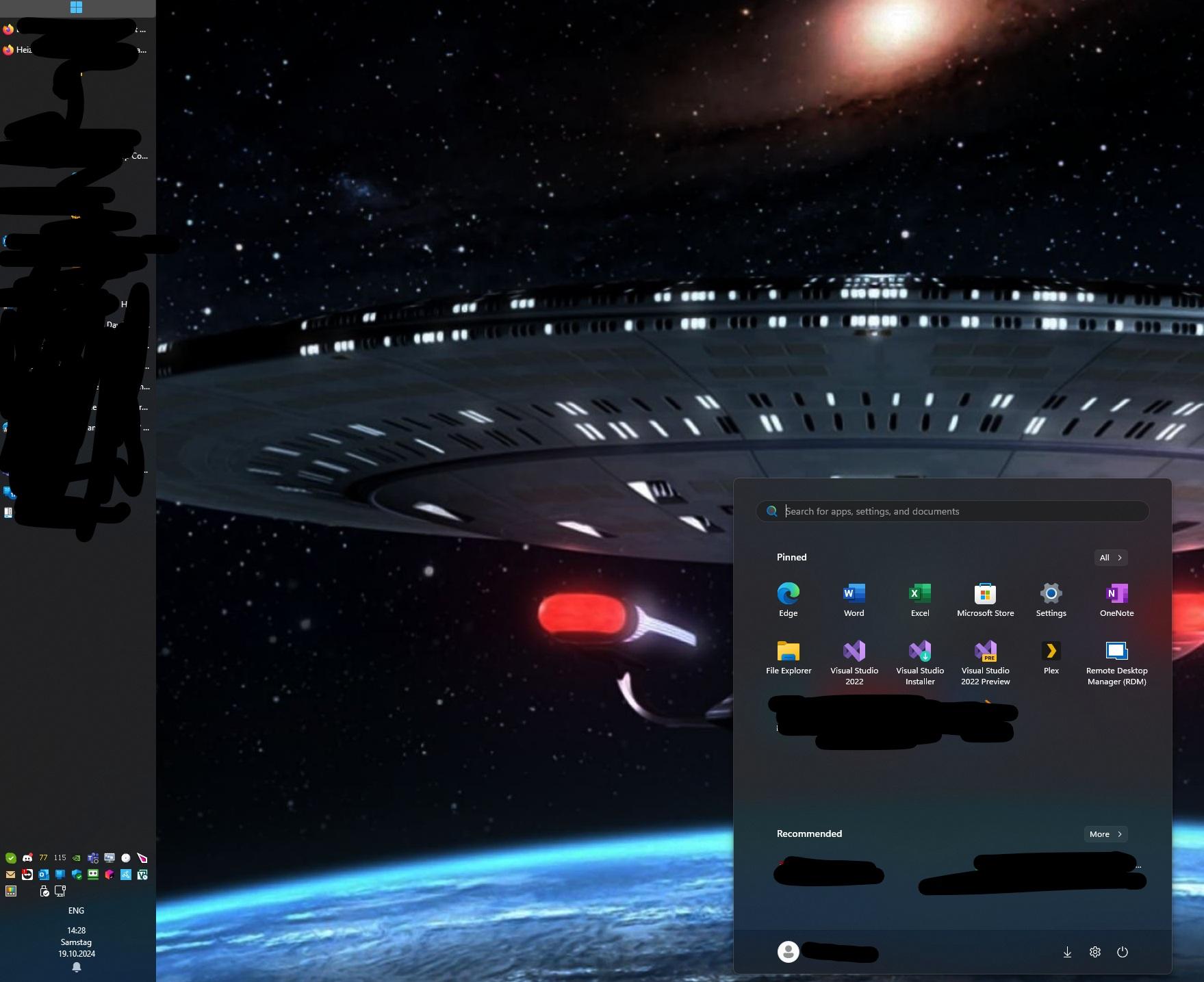The height and width of the screenshot is (982, 1204).
Task: Open the blue Windows-tile tray icon
Action: 60,875
